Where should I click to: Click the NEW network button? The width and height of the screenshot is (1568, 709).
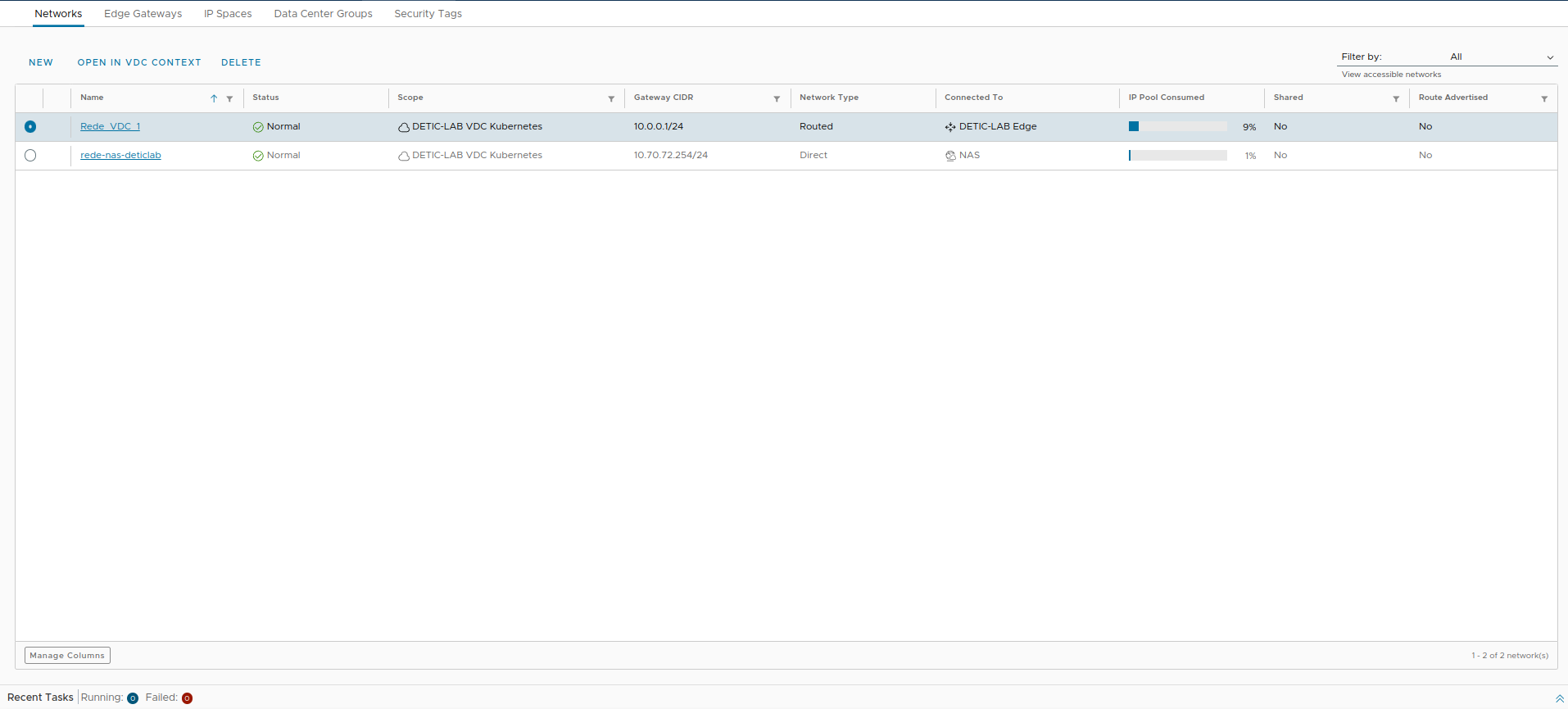pyautogui.click(x=41, y=62)
